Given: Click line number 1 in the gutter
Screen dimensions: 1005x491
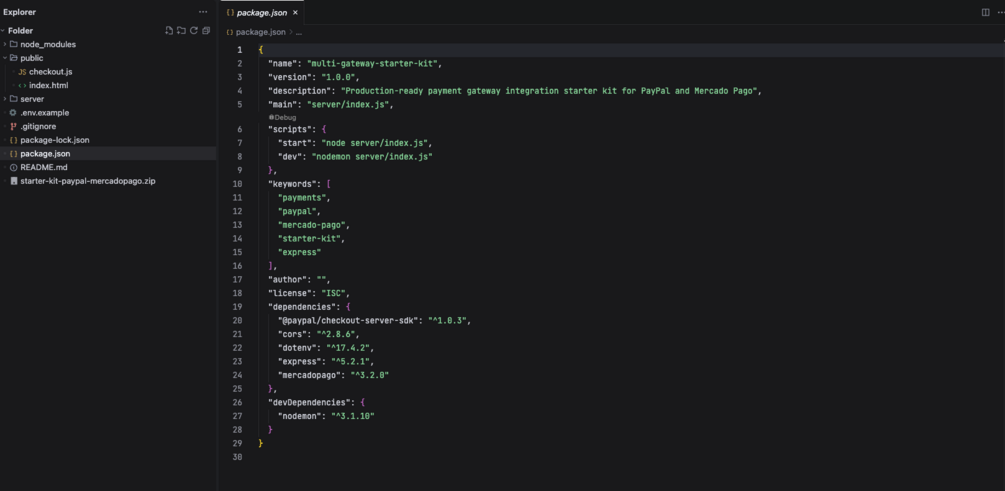Looking at the screenshot, I should coord(240,50).
